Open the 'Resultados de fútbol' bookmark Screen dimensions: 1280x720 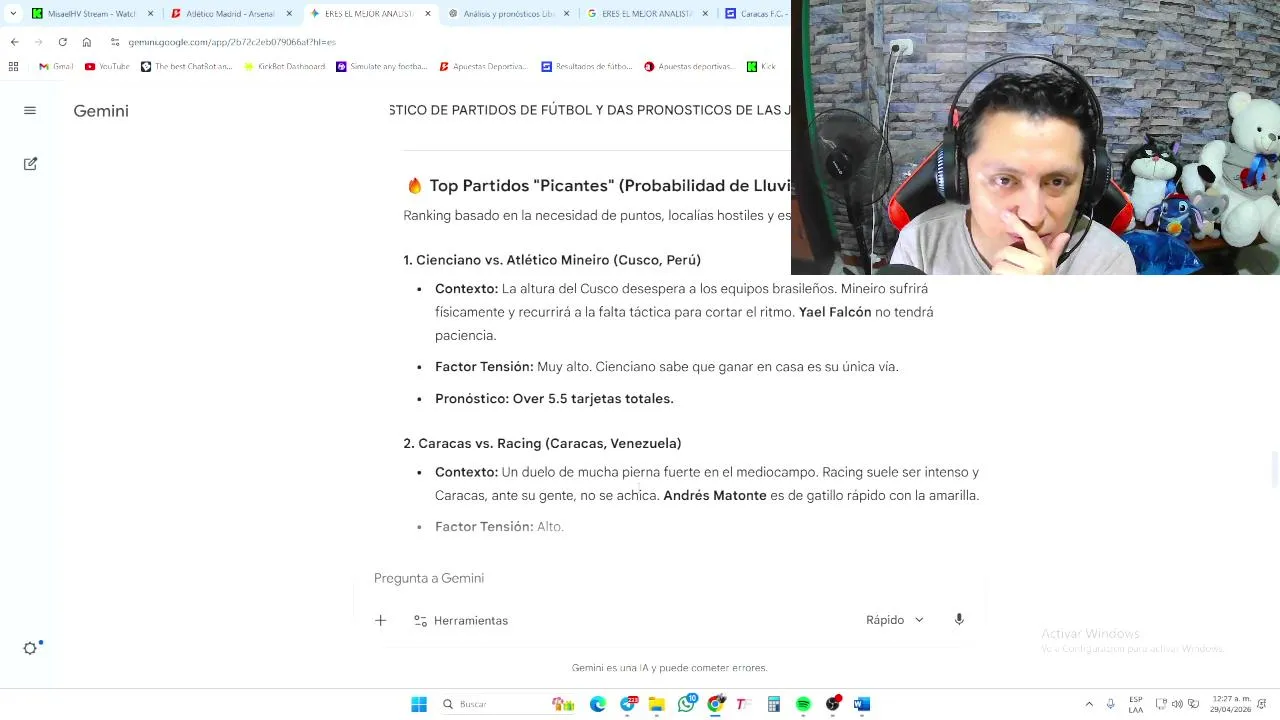click(x=587, y=66)
